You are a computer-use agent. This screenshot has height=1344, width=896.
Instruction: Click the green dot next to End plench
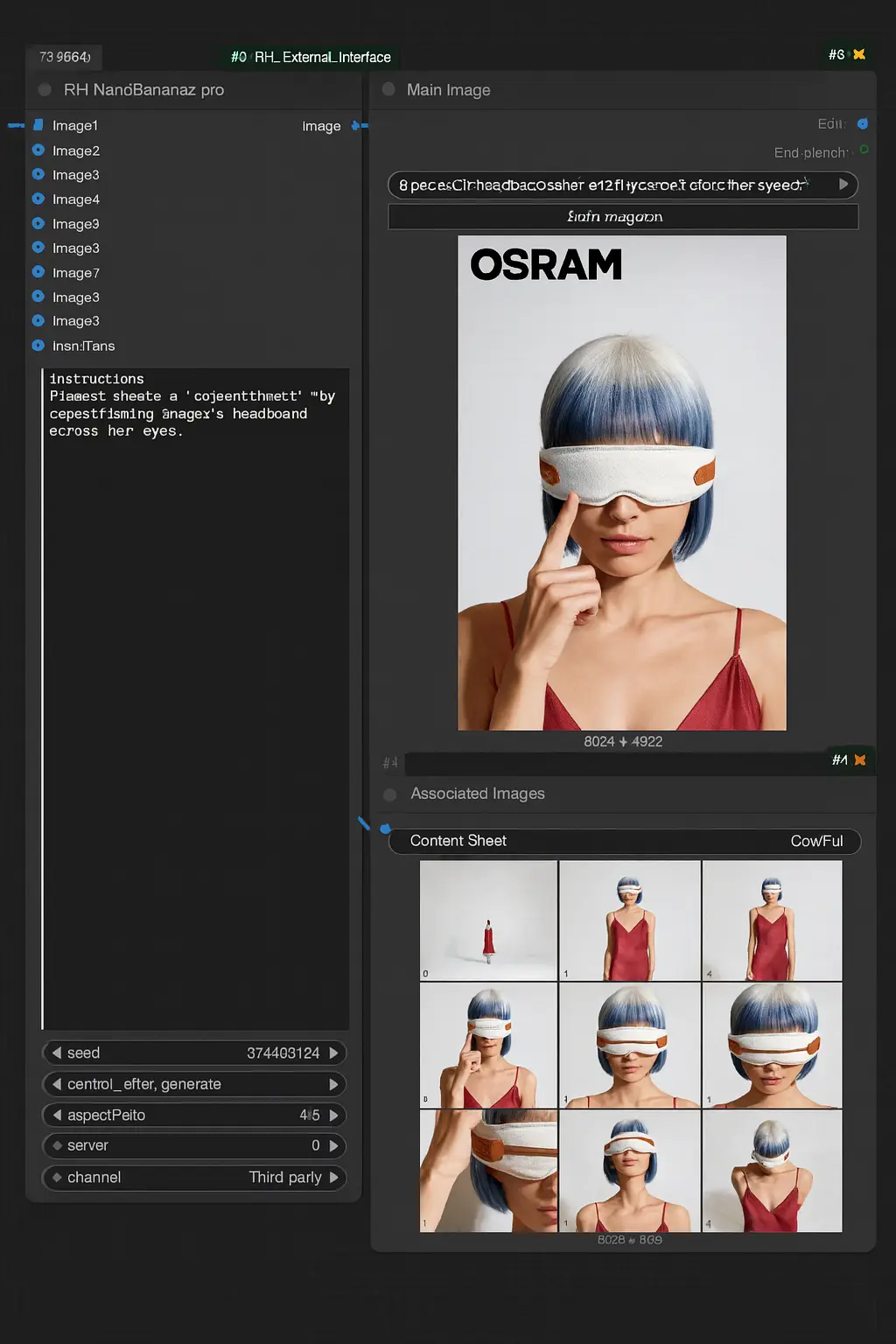[864, 150]
